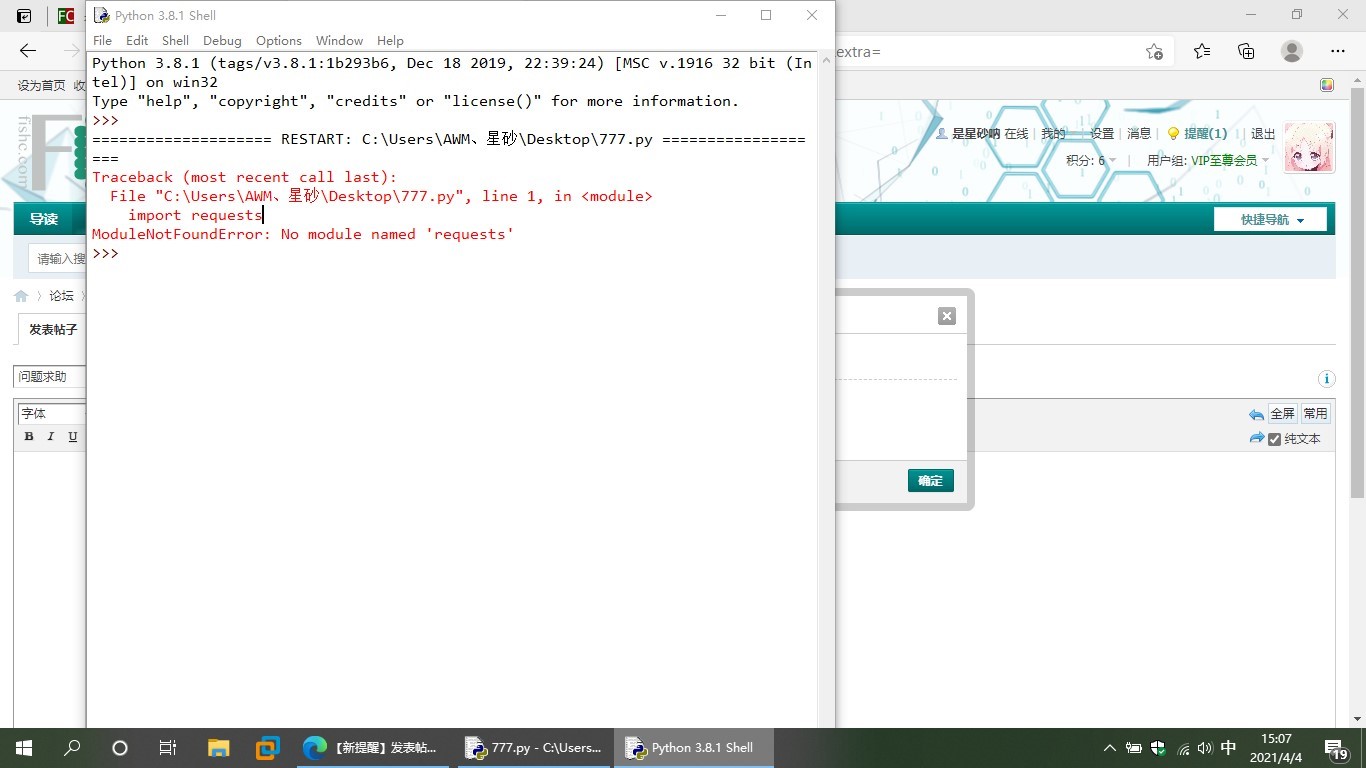This screenshot has width=1366, height=768.
Task: Open the Edit menu in Python Shell
Action: (137, 40)
